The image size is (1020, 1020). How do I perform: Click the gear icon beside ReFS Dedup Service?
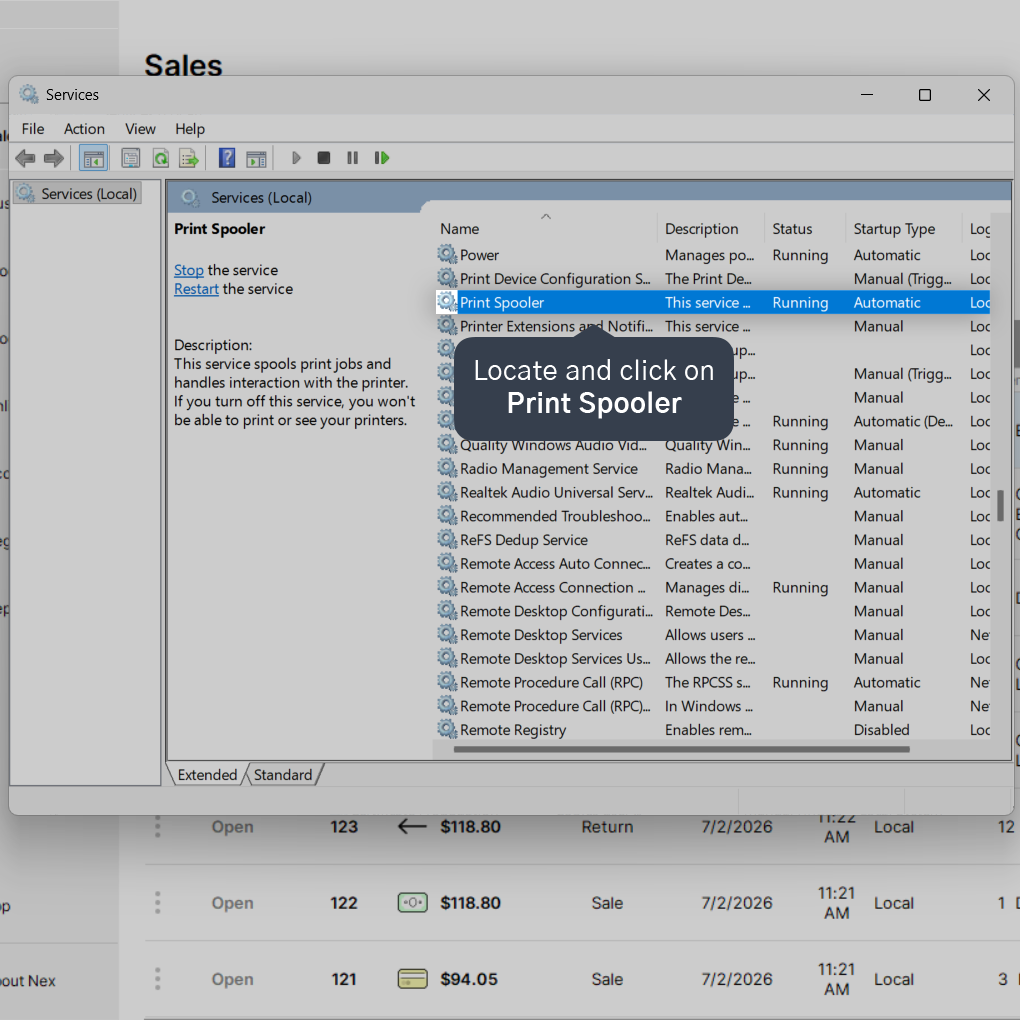447,539
